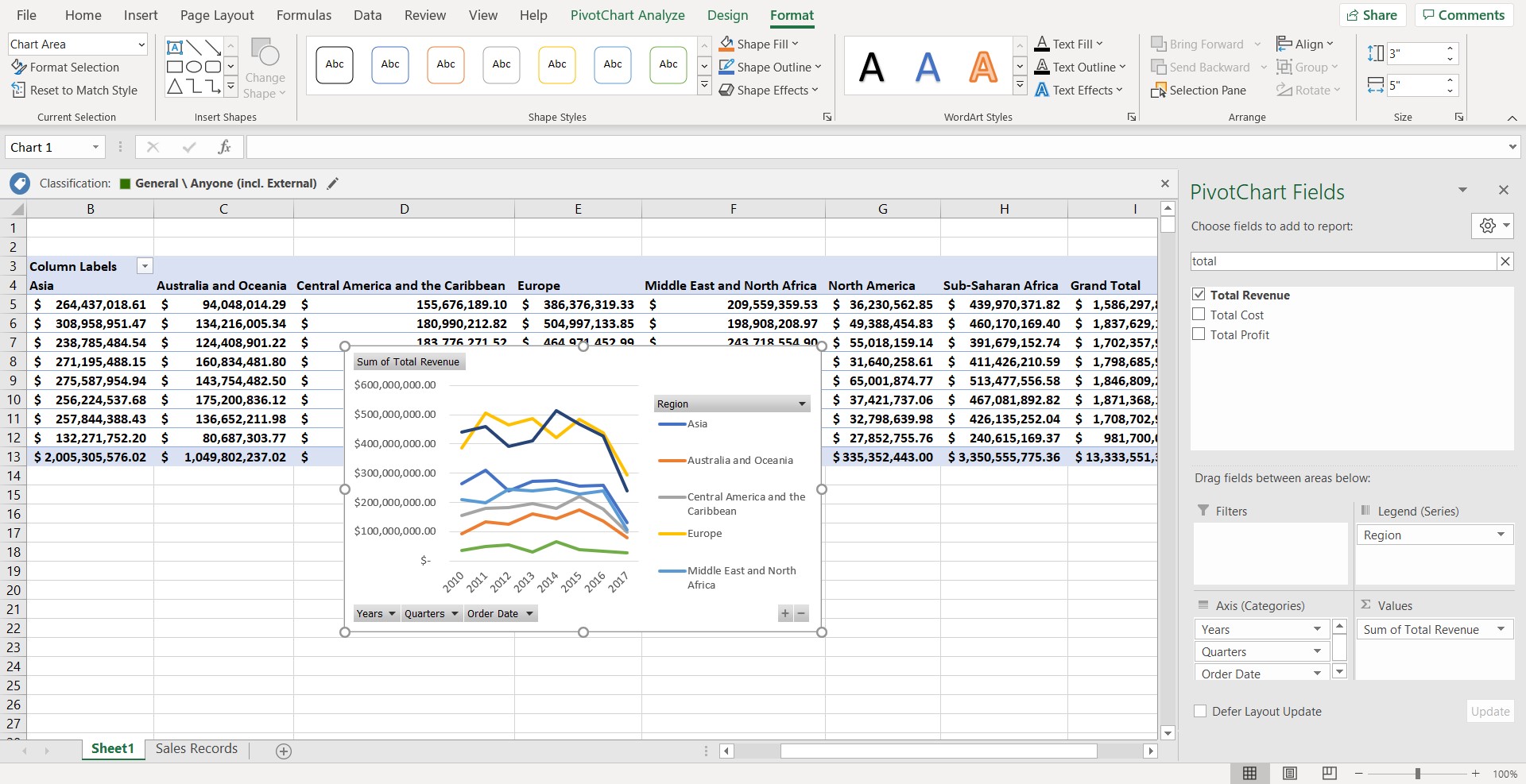Click the Years axis field button on chart
This screenshot has width=1526, height=784.
[x=376, y=613]
